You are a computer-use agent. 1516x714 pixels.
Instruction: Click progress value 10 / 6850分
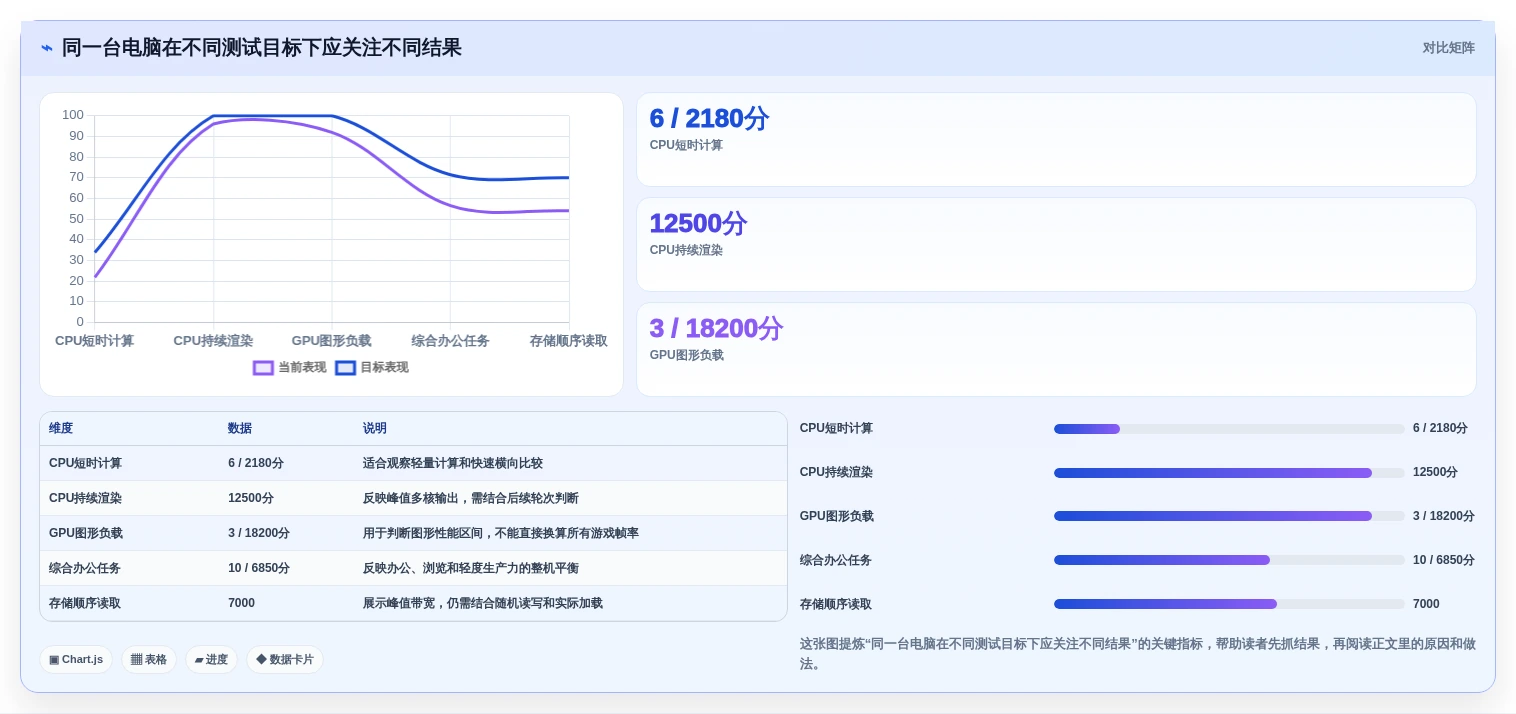[1444, 561]
